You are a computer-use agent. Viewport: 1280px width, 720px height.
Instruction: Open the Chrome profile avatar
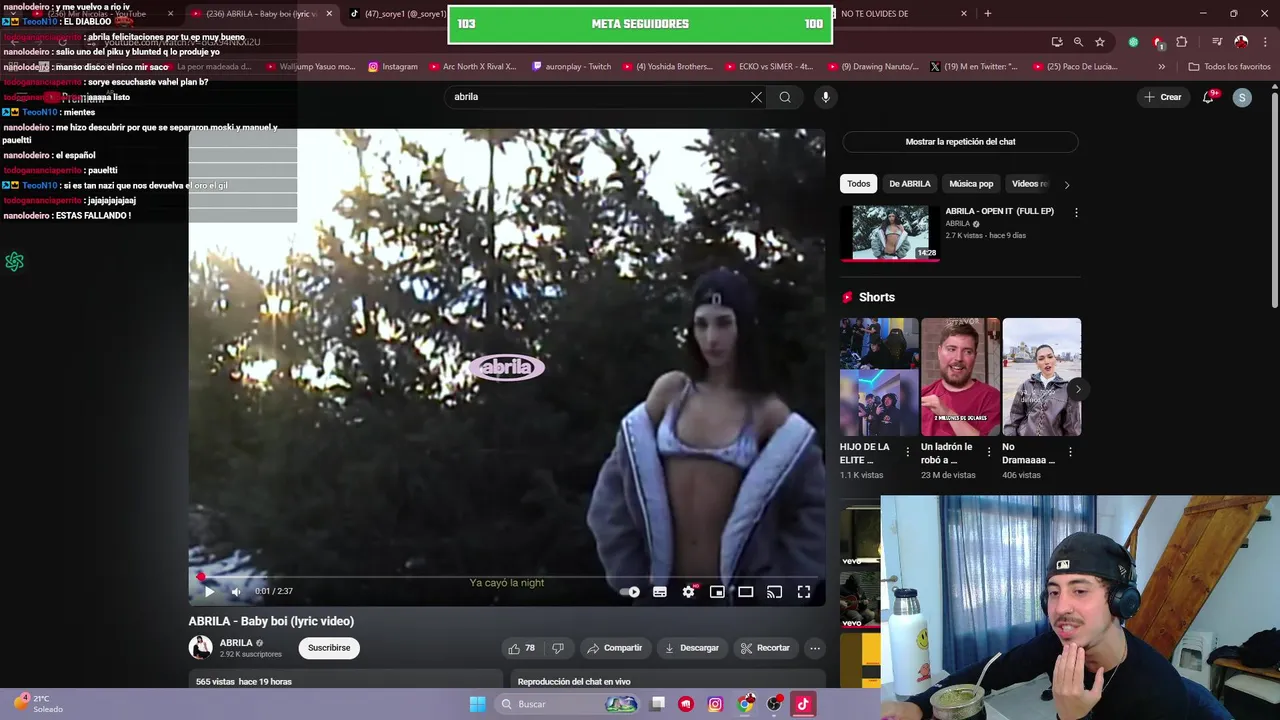tap(1241, 42)
